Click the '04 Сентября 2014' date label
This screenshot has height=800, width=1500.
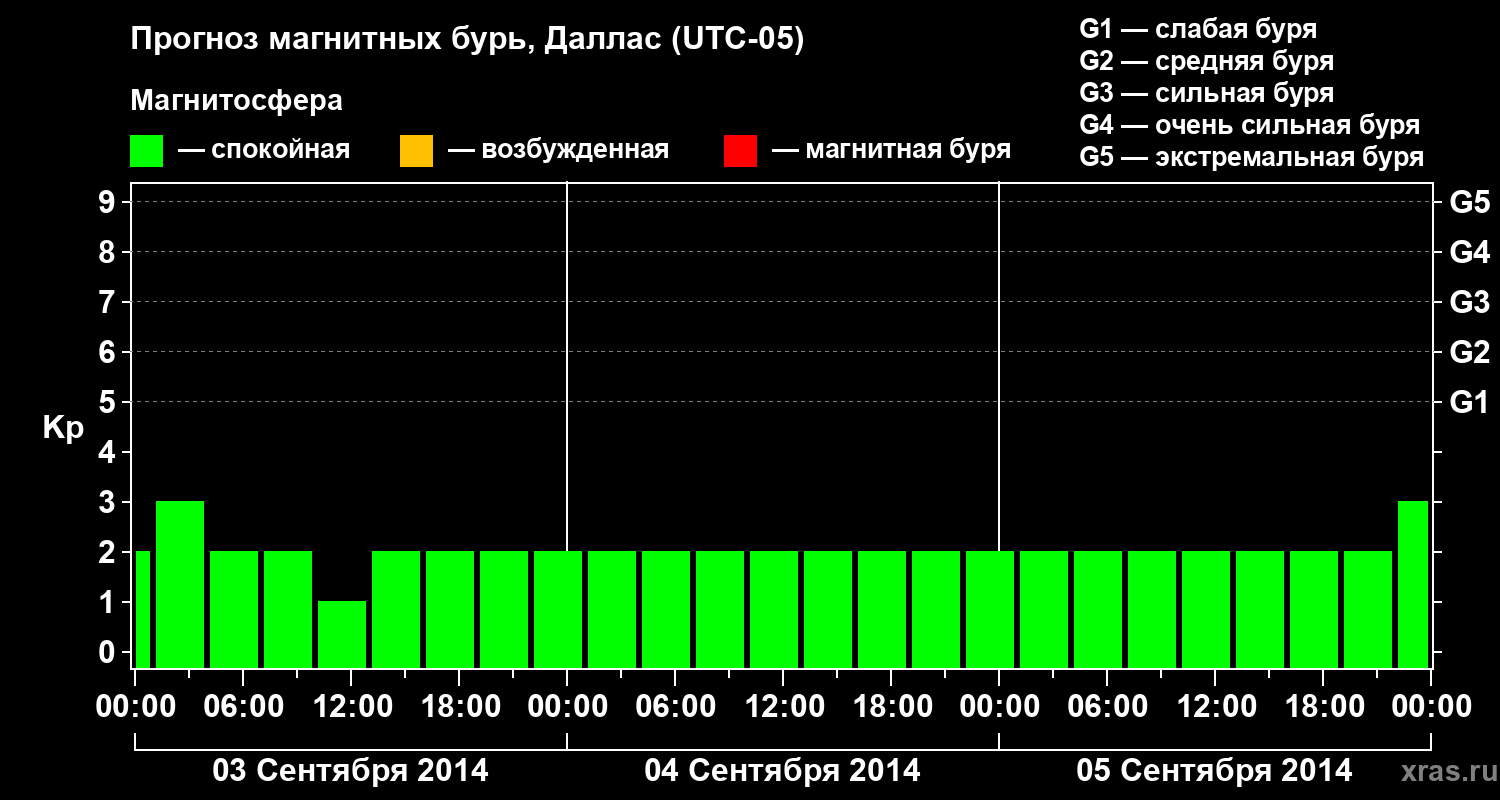tap(783, 770)
